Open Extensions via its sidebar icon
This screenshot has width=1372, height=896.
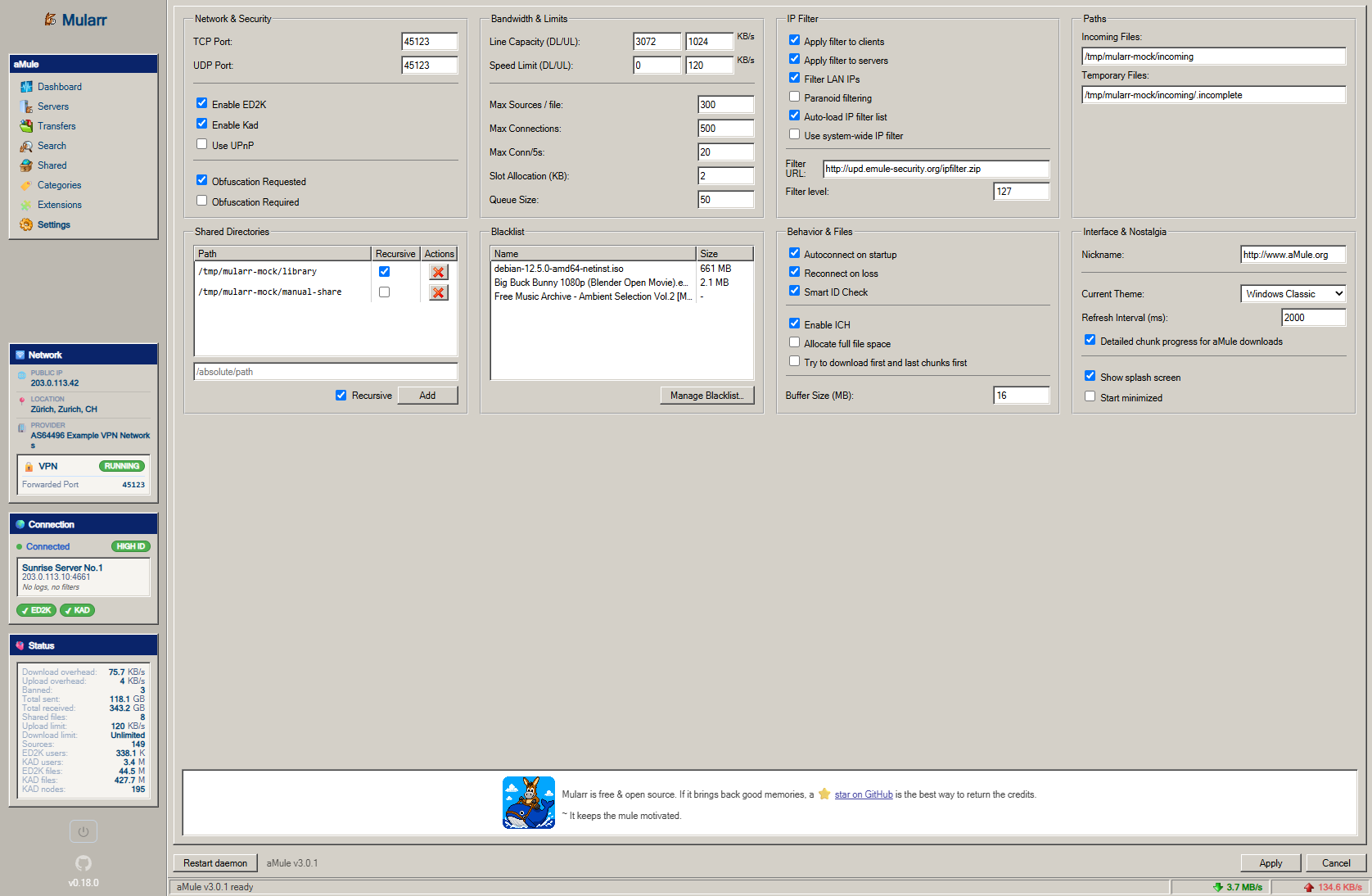tap(26, 205)
